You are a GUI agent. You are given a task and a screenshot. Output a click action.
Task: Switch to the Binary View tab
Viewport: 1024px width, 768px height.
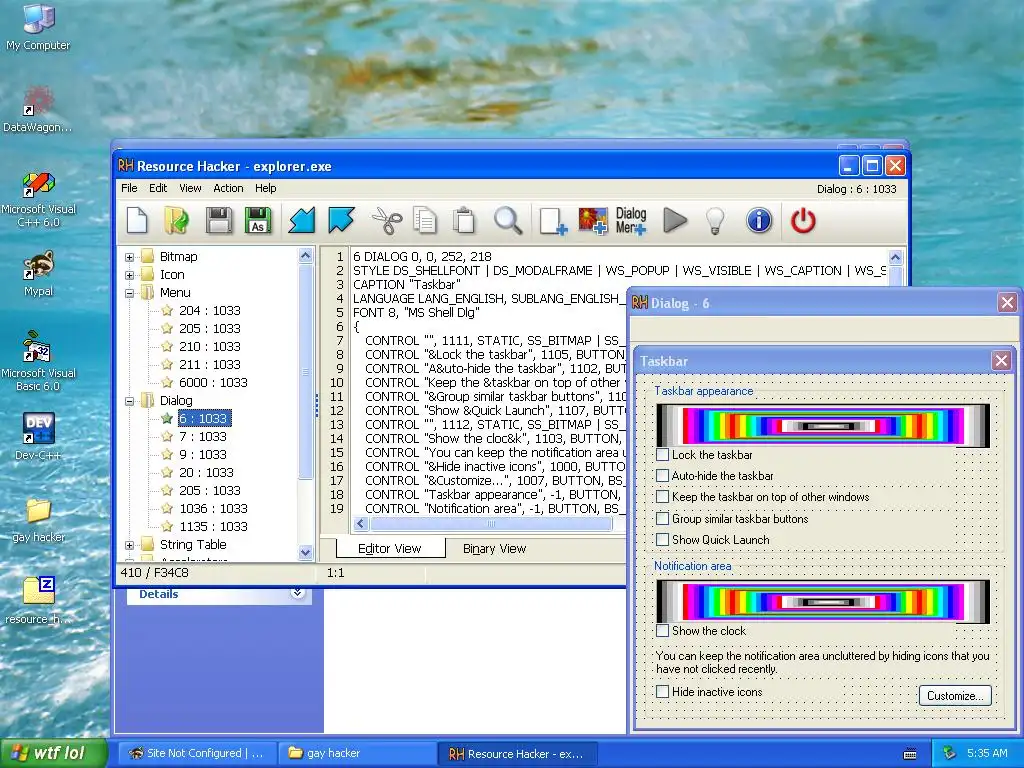click(x=494, y=549)
